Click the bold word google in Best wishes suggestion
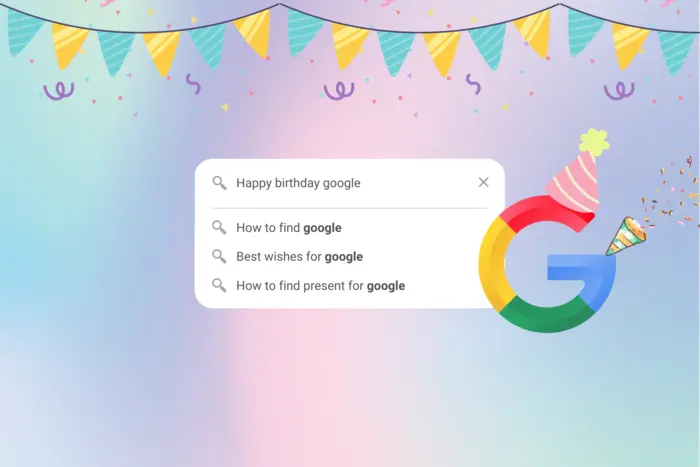This screenshot has width=700, height=467. coord(344,257)
